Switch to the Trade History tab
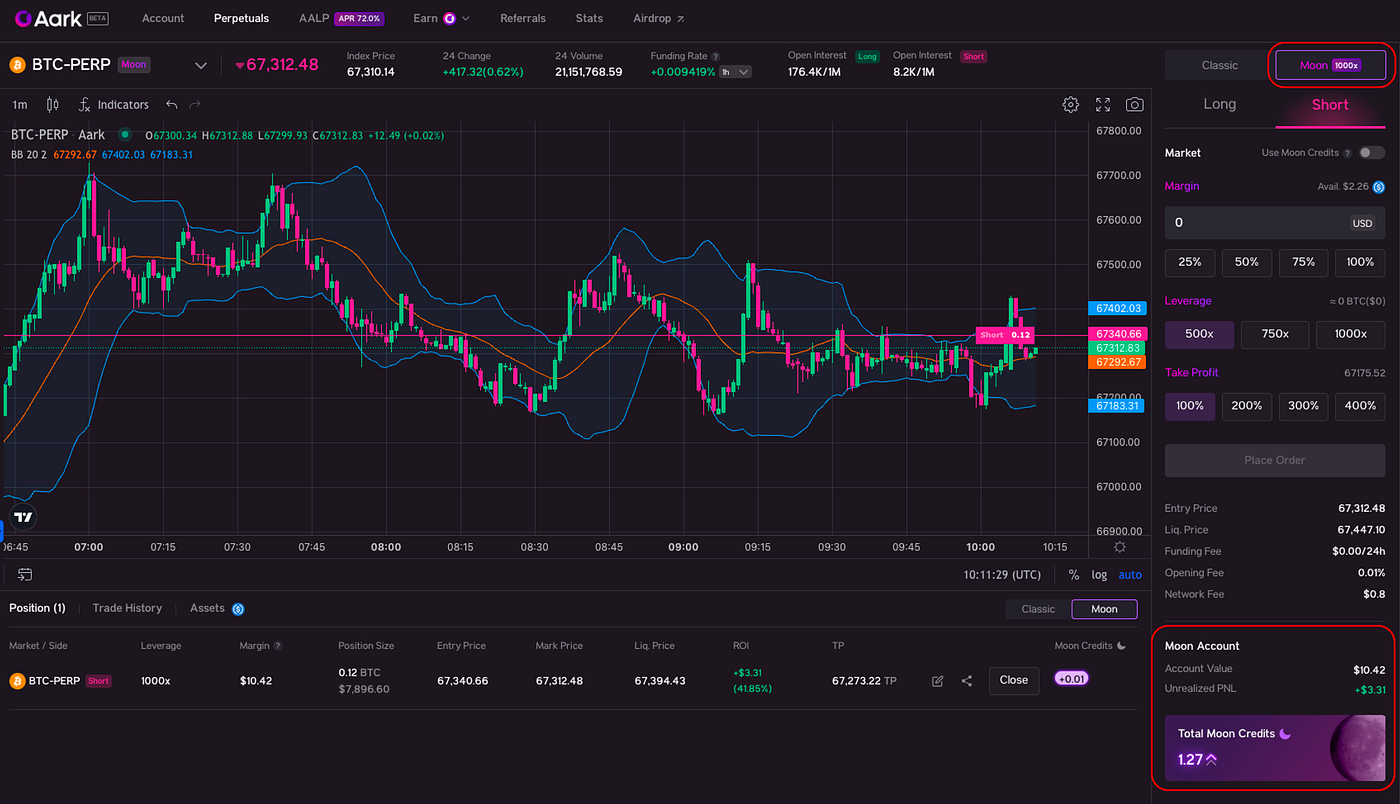The height and width of the screenshot is (804, 1400). point(127,608)
